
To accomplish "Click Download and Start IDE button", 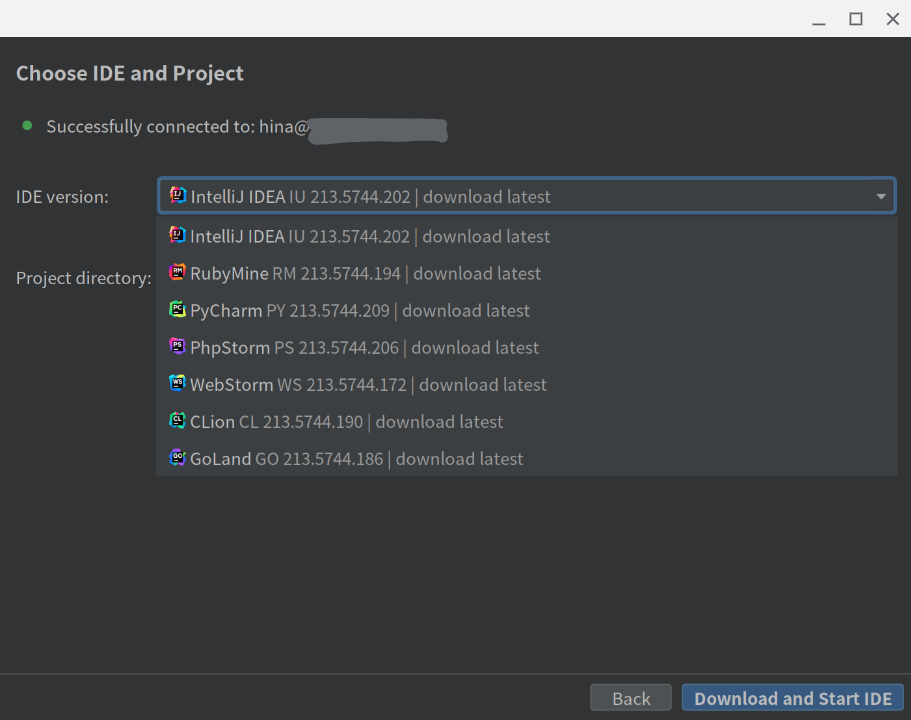I will 792,698.
